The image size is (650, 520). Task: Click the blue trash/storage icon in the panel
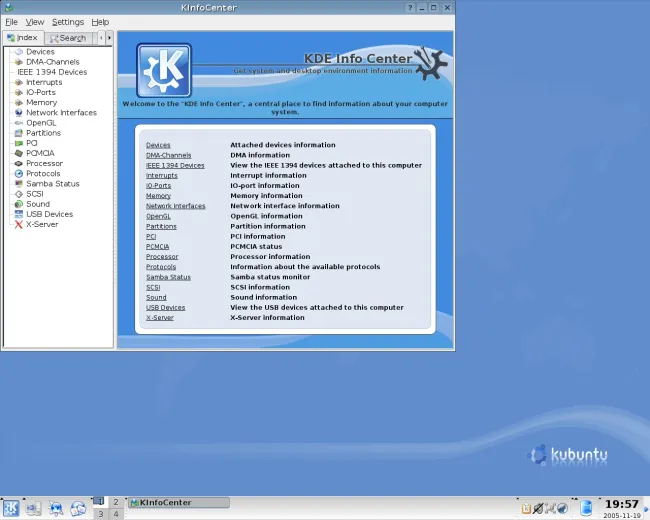click(586, 508)
